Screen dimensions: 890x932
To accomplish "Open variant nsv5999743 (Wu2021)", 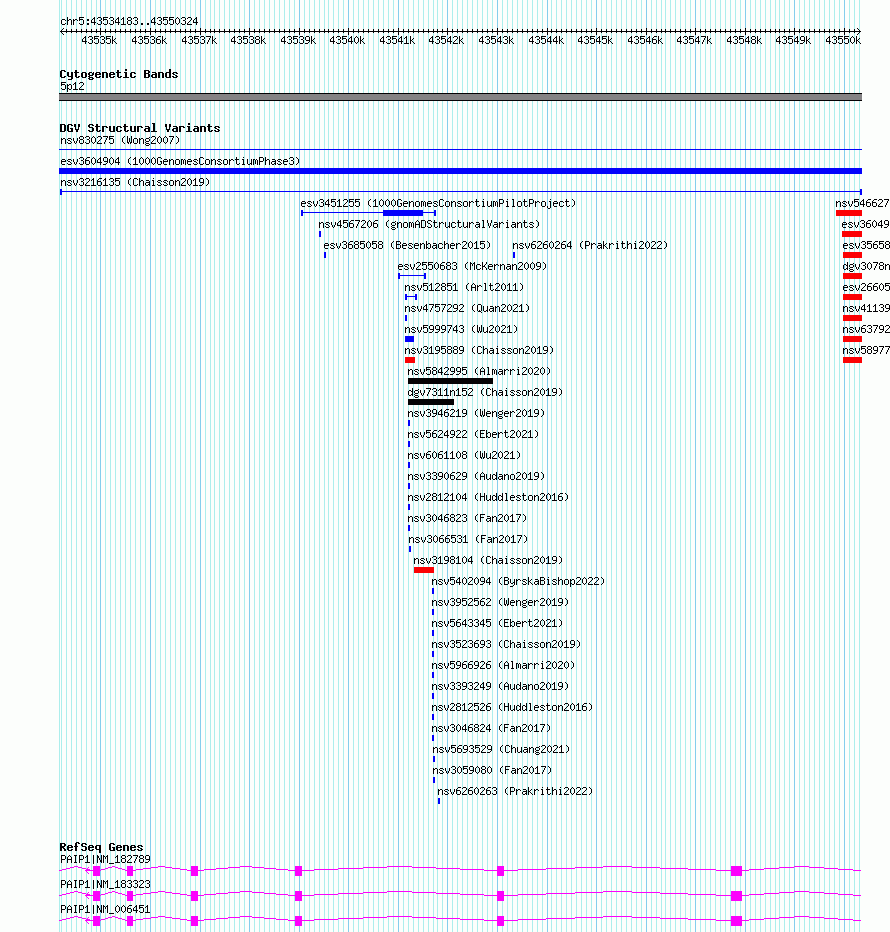I will point(461,329).
